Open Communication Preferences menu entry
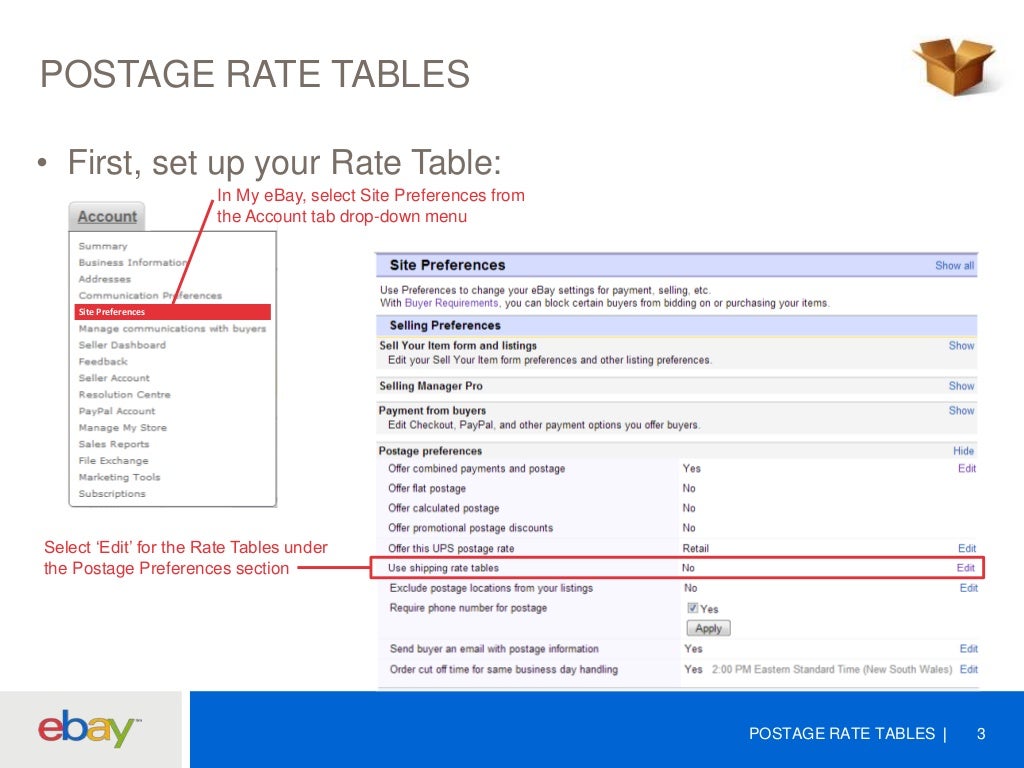The image size is (1024, 768). tap(150, 295)
